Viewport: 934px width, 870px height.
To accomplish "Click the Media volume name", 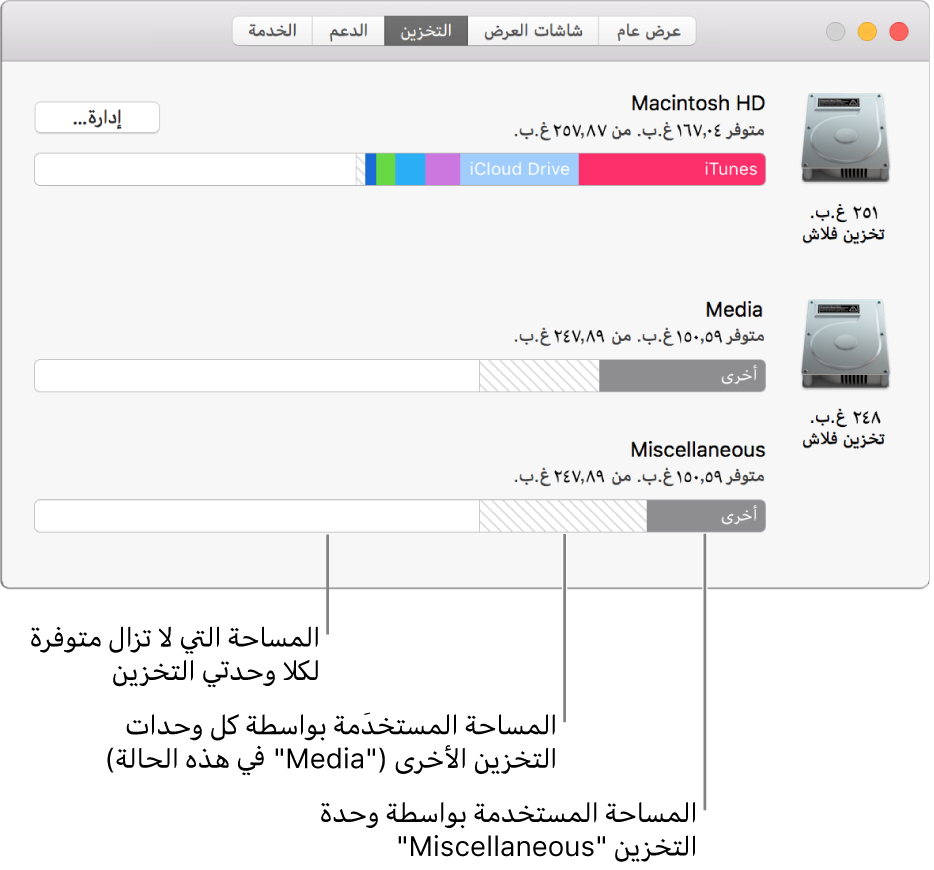I will 734,310.
